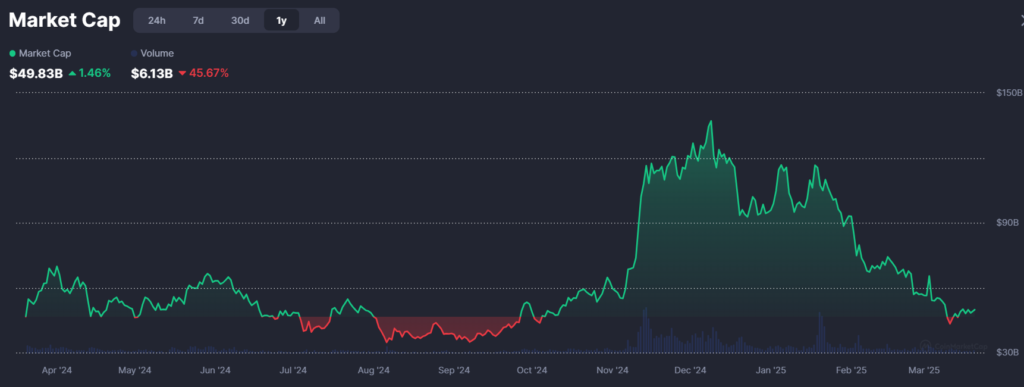Click the red down arrow beside 45.67%
The height and width of the screenshot is (387, 1024).
pos(182,74)
